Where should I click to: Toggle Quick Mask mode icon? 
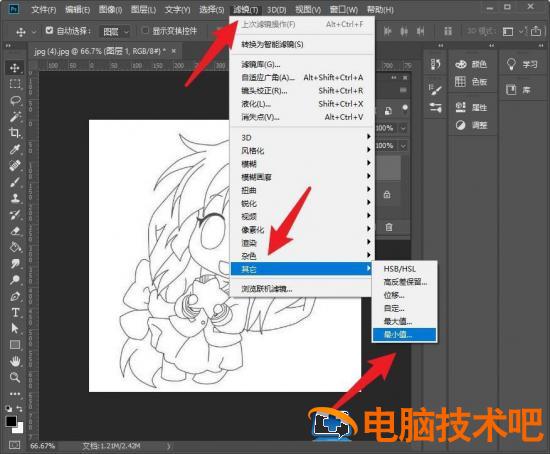pyautogui.click(x=14, y=445)
